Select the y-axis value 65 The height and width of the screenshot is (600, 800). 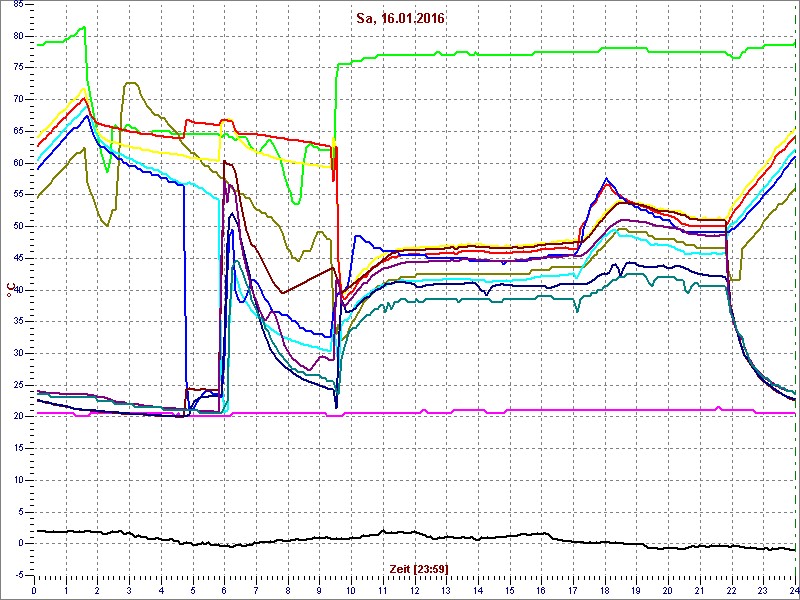pyautogui.click(x=18, y=131)
